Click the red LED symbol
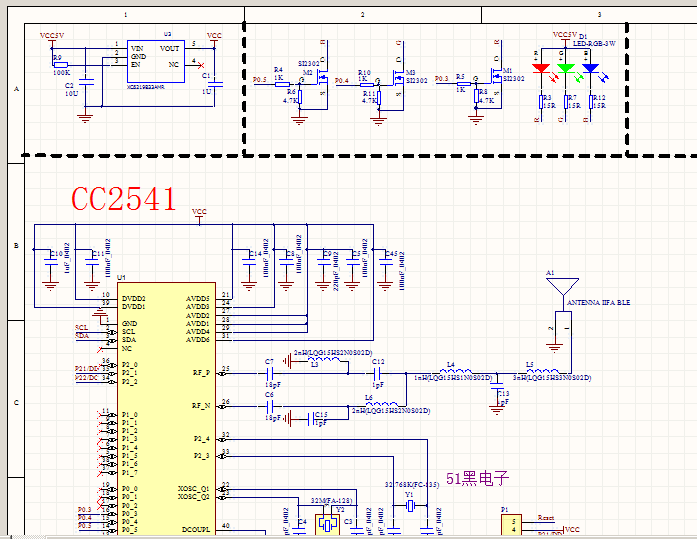The height and width of the screenshot is (539, 697). tap(541, 68)
